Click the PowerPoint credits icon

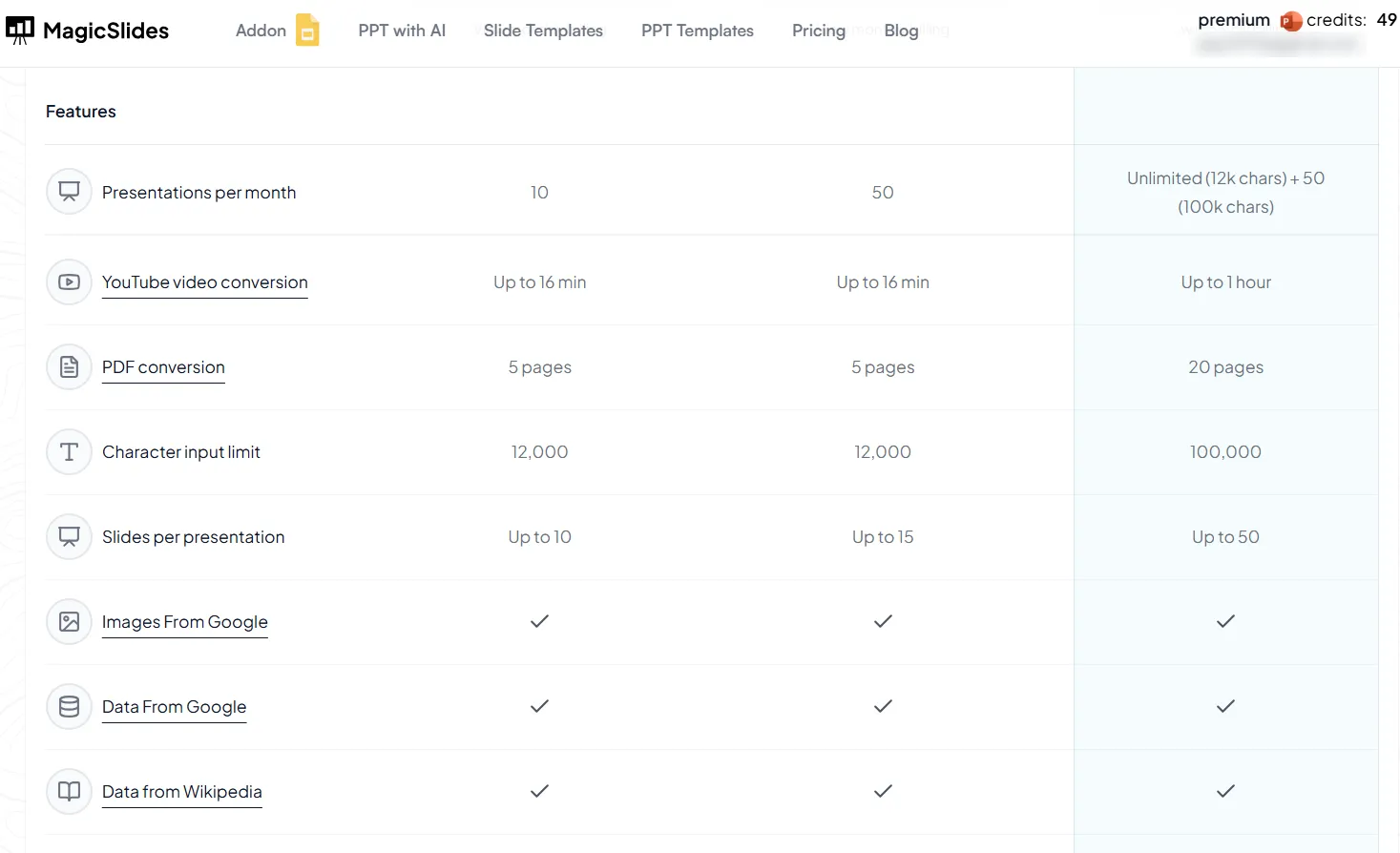1291,21
